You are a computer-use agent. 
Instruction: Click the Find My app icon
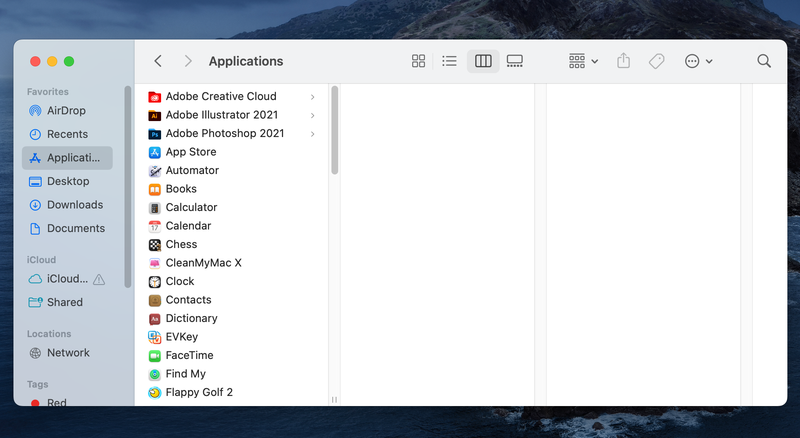pyautogui.click(x=155, y=374)
